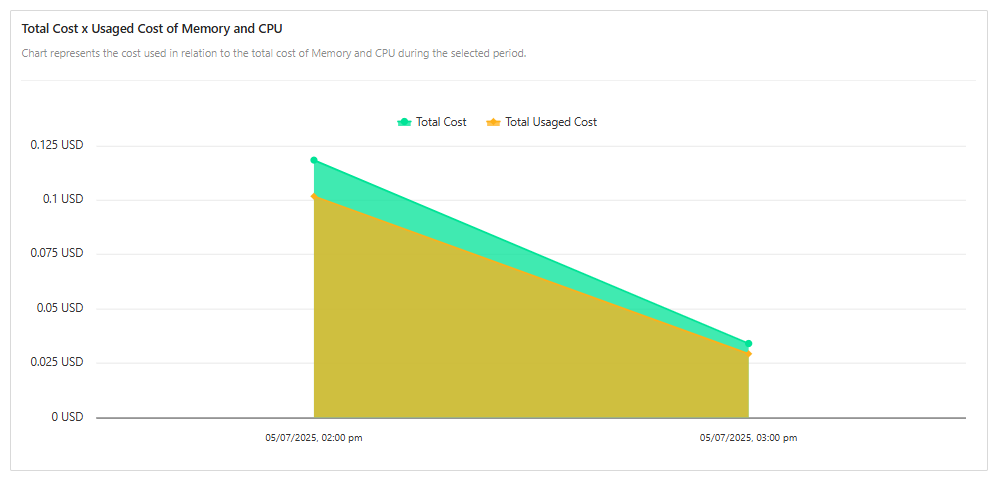This screenshot has width=1001, height=482.
Task: Toggle the Total Cost series legend label
Action: pyautogui.click(x=441, y=122)
